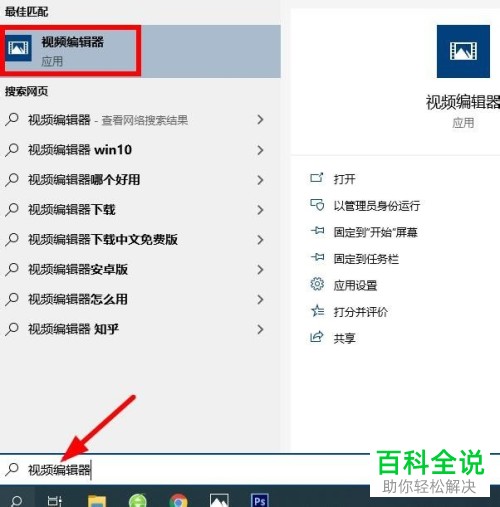
Task: Click search icon beside 视频编辑器下载中文免费版
Action: point(12,239)
